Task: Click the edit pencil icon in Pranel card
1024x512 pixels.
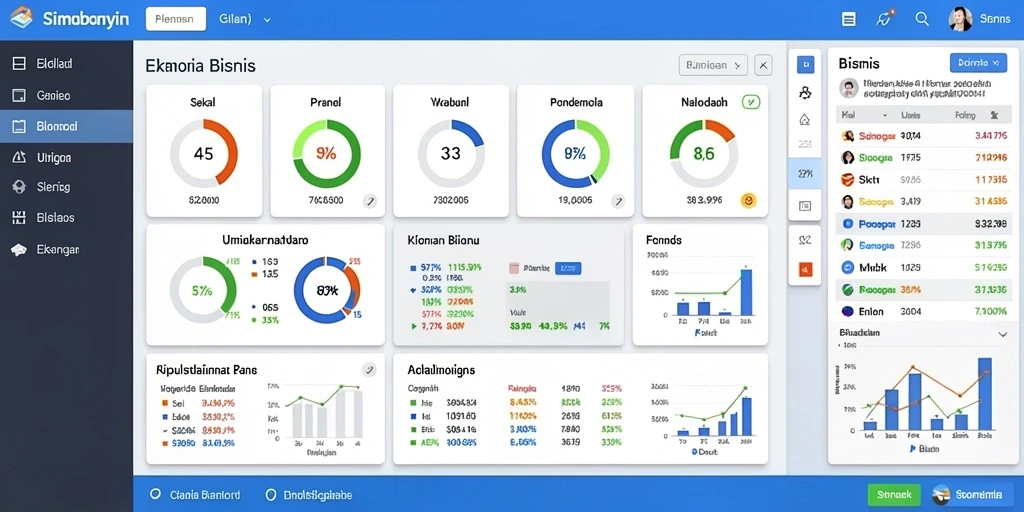Action: (x=370, y=200)
